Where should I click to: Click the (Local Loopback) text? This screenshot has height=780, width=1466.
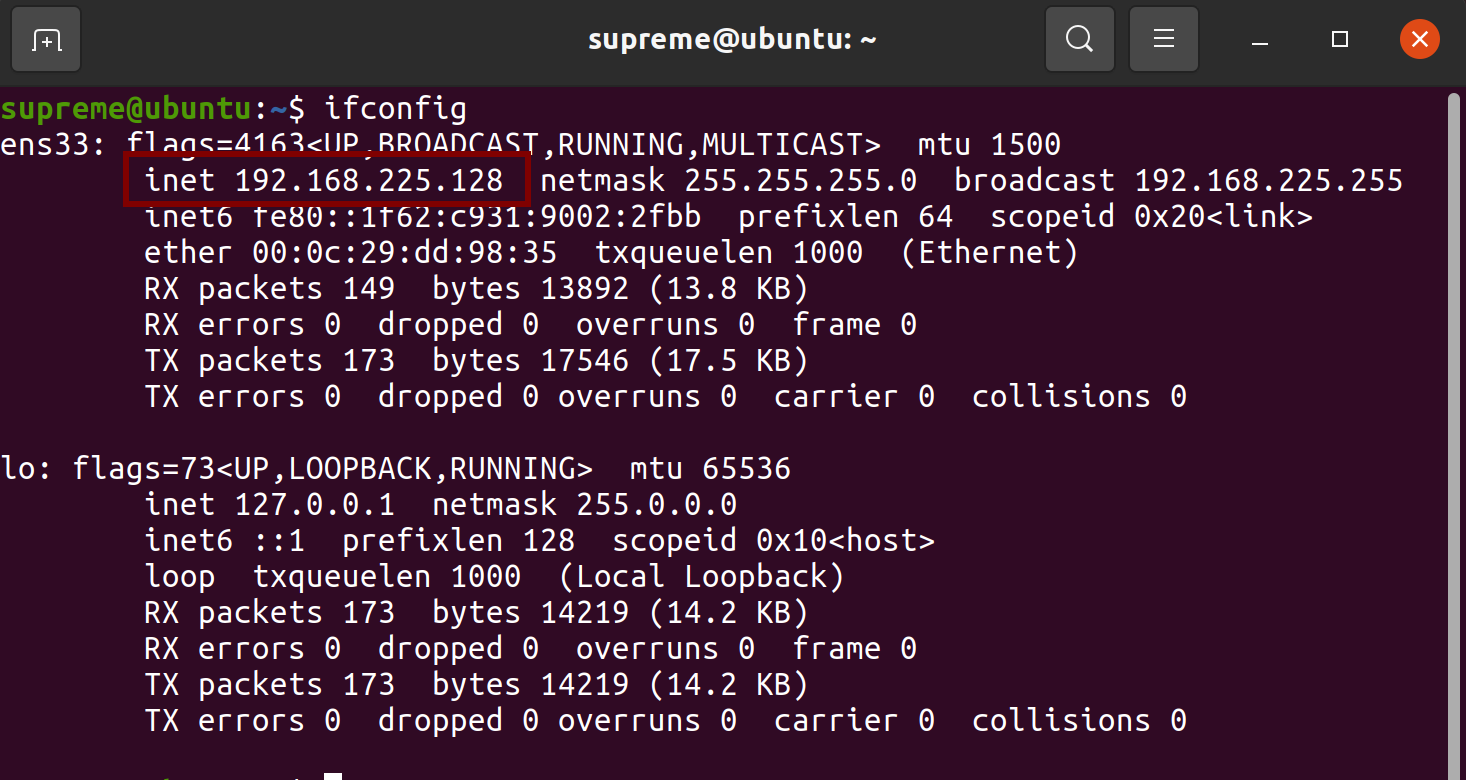click(701, 577)
